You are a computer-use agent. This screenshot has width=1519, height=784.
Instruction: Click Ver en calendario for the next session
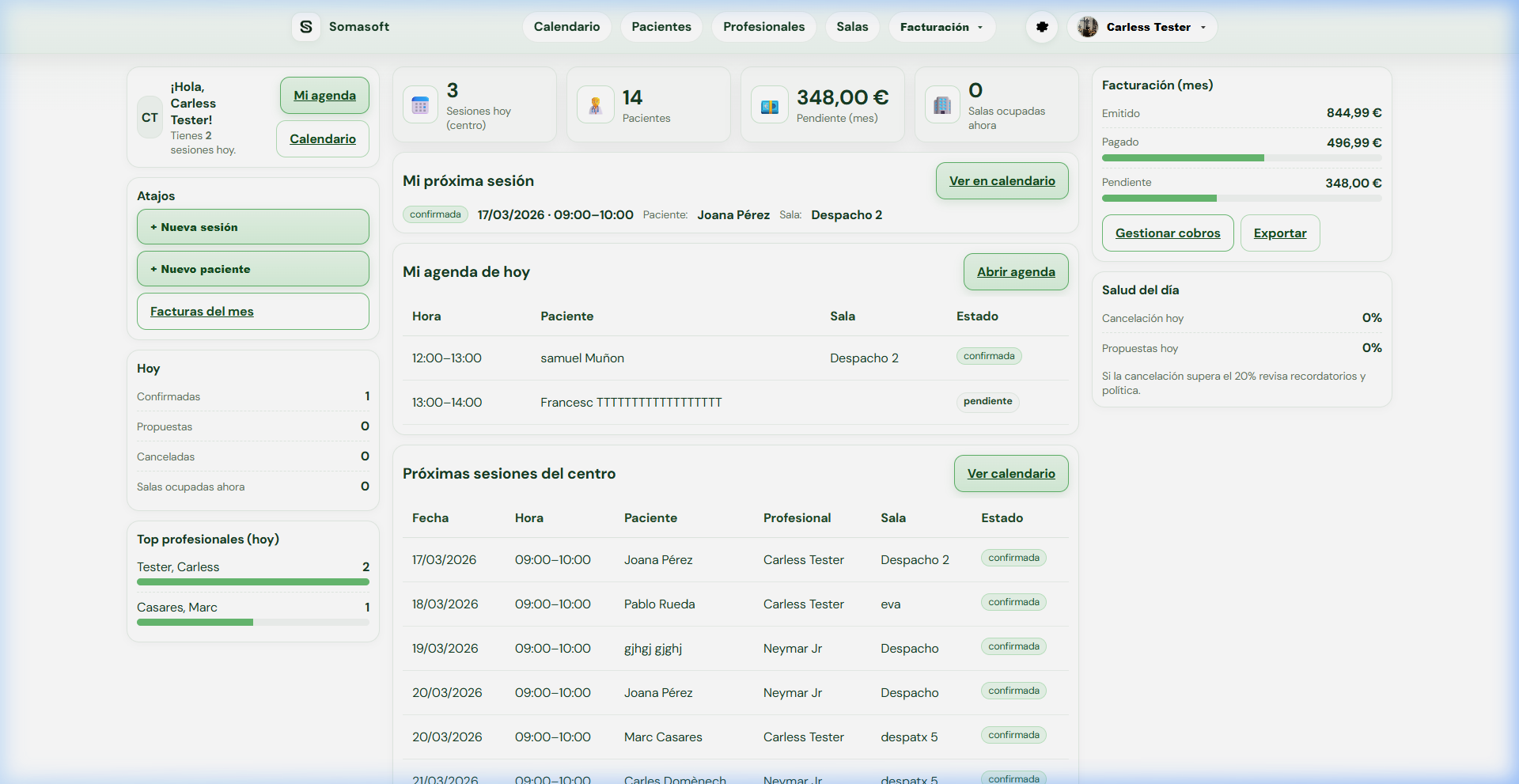click(1002, 180)
